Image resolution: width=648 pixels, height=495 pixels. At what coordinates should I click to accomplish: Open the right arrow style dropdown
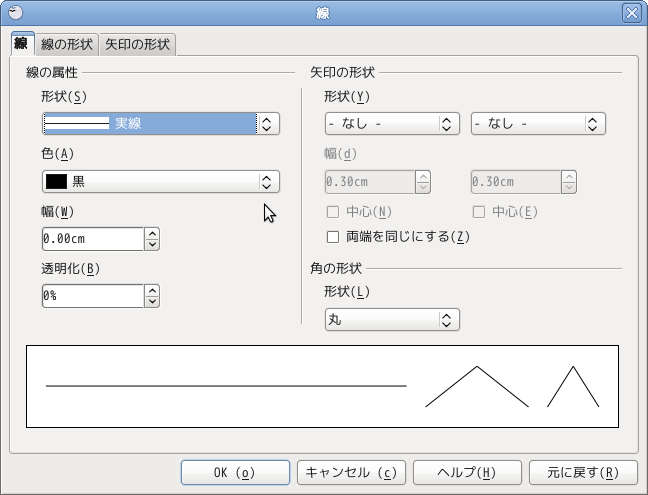coord(593,124)
